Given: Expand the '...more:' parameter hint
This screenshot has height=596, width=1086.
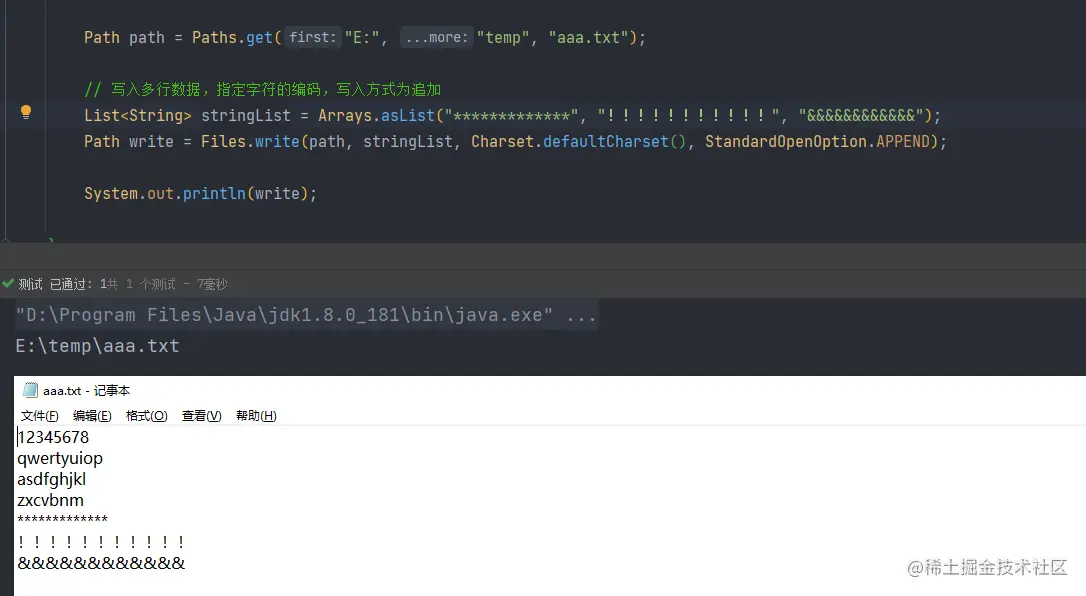Looking at the screenshot, I should [435, 37].
